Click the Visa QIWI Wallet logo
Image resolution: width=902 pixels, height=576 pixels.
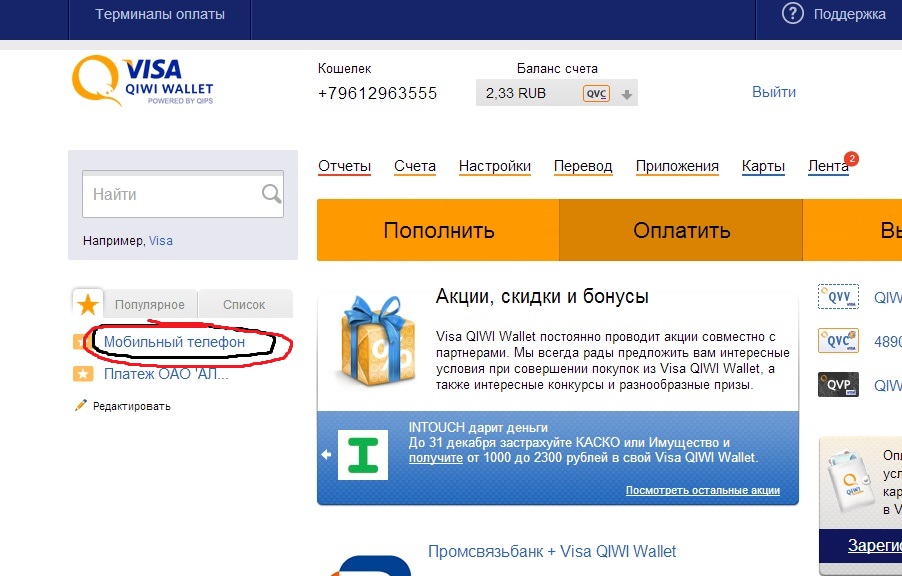(x=143, y=81)
